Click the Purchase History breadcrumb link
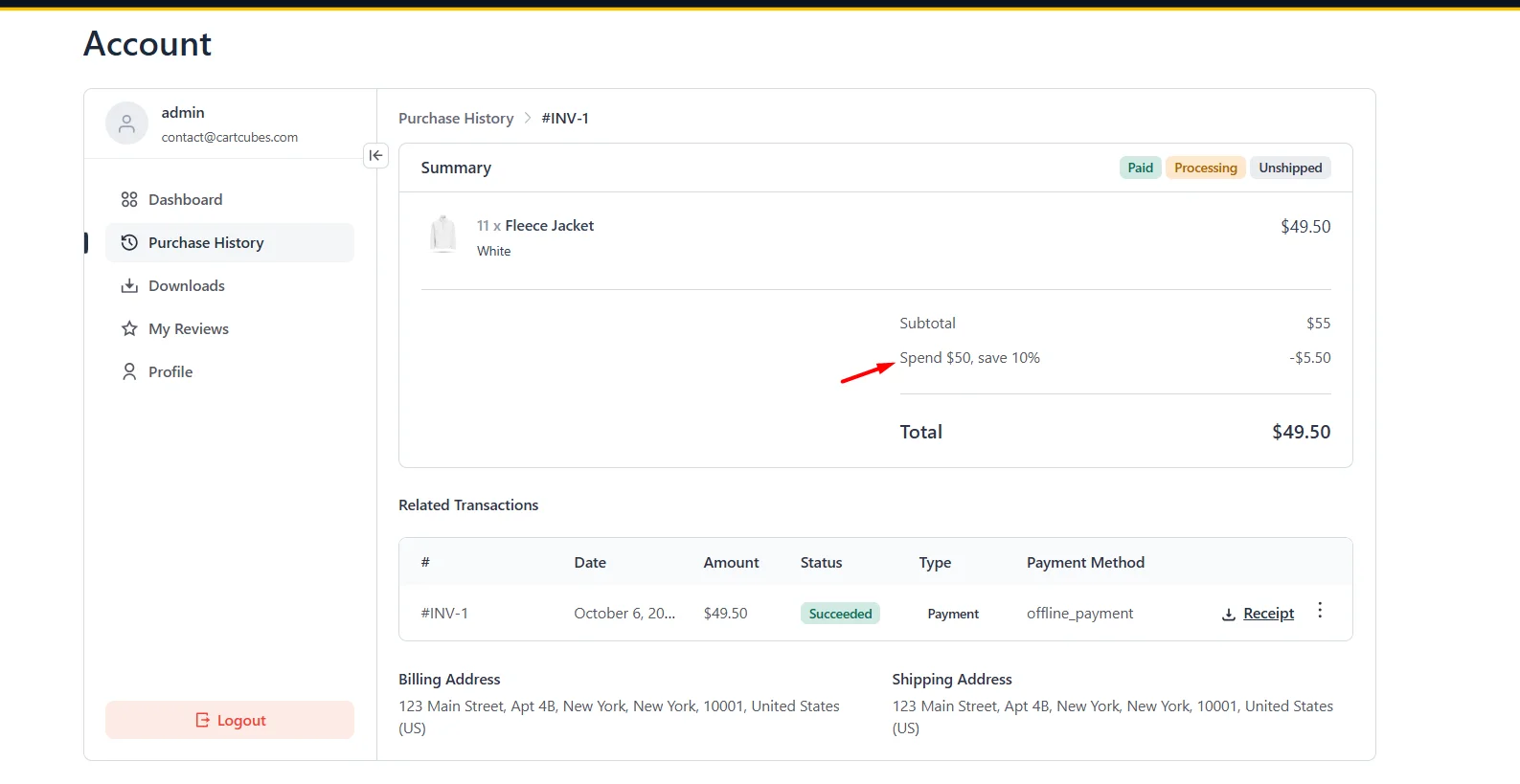 [456, 118]
